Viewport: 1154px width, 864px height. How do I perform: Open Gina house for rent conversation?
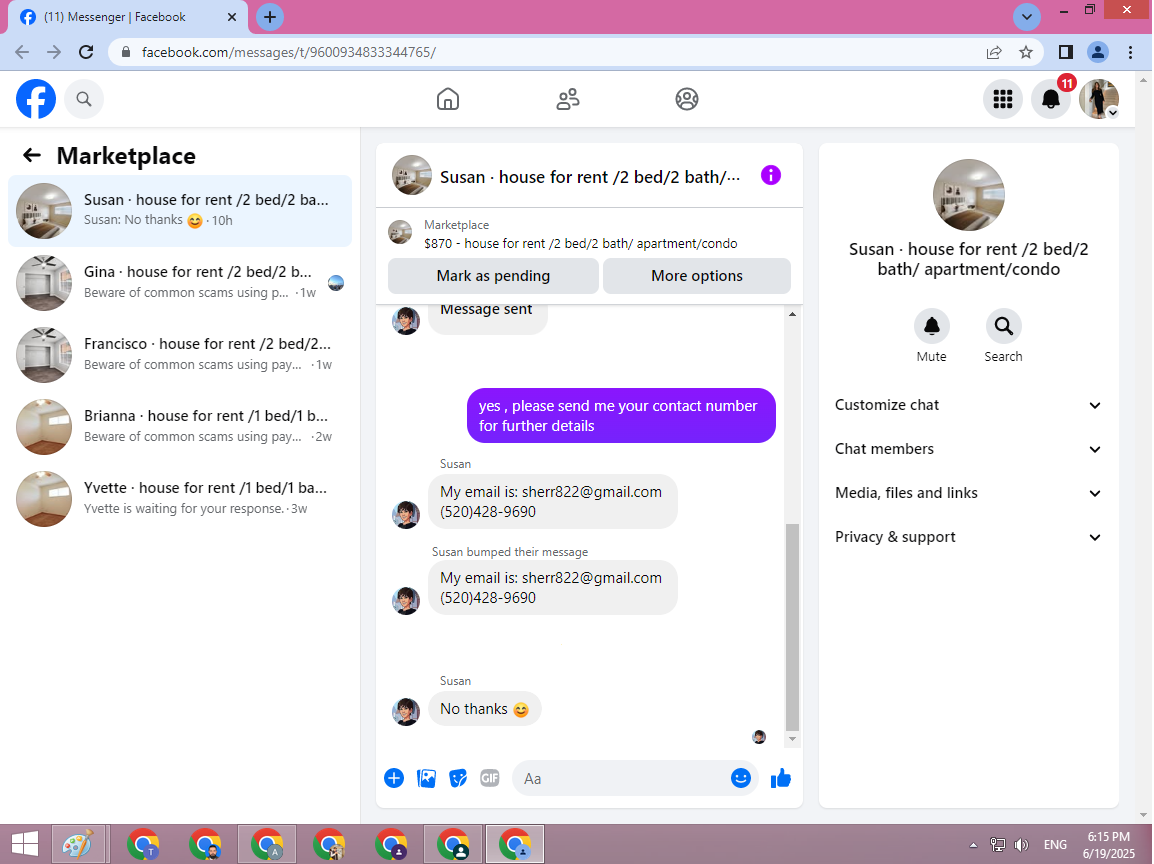tap(180, 283)
